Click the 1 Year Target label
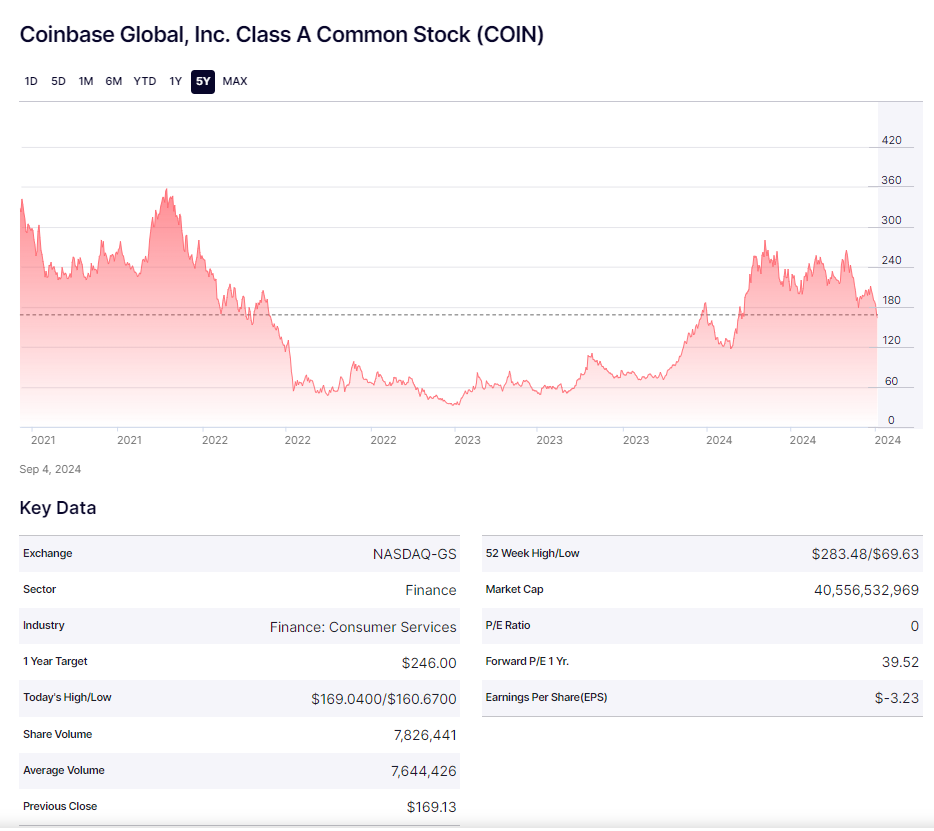 coord(55,661)
